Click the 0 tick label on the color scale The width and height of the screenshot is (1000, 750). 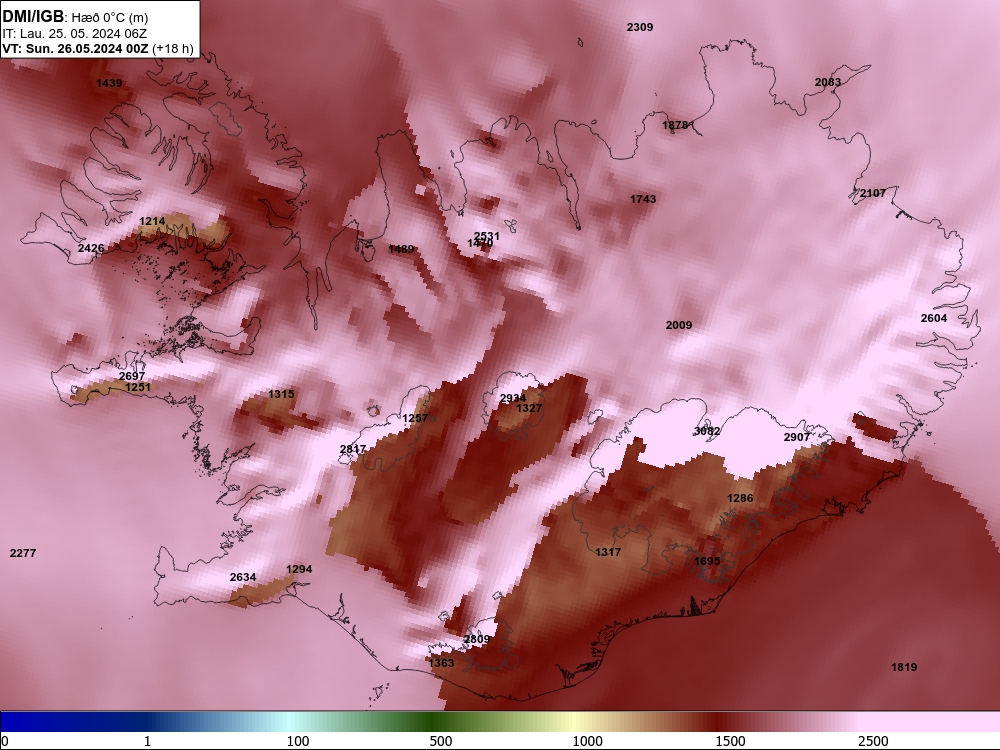[5, 741]
